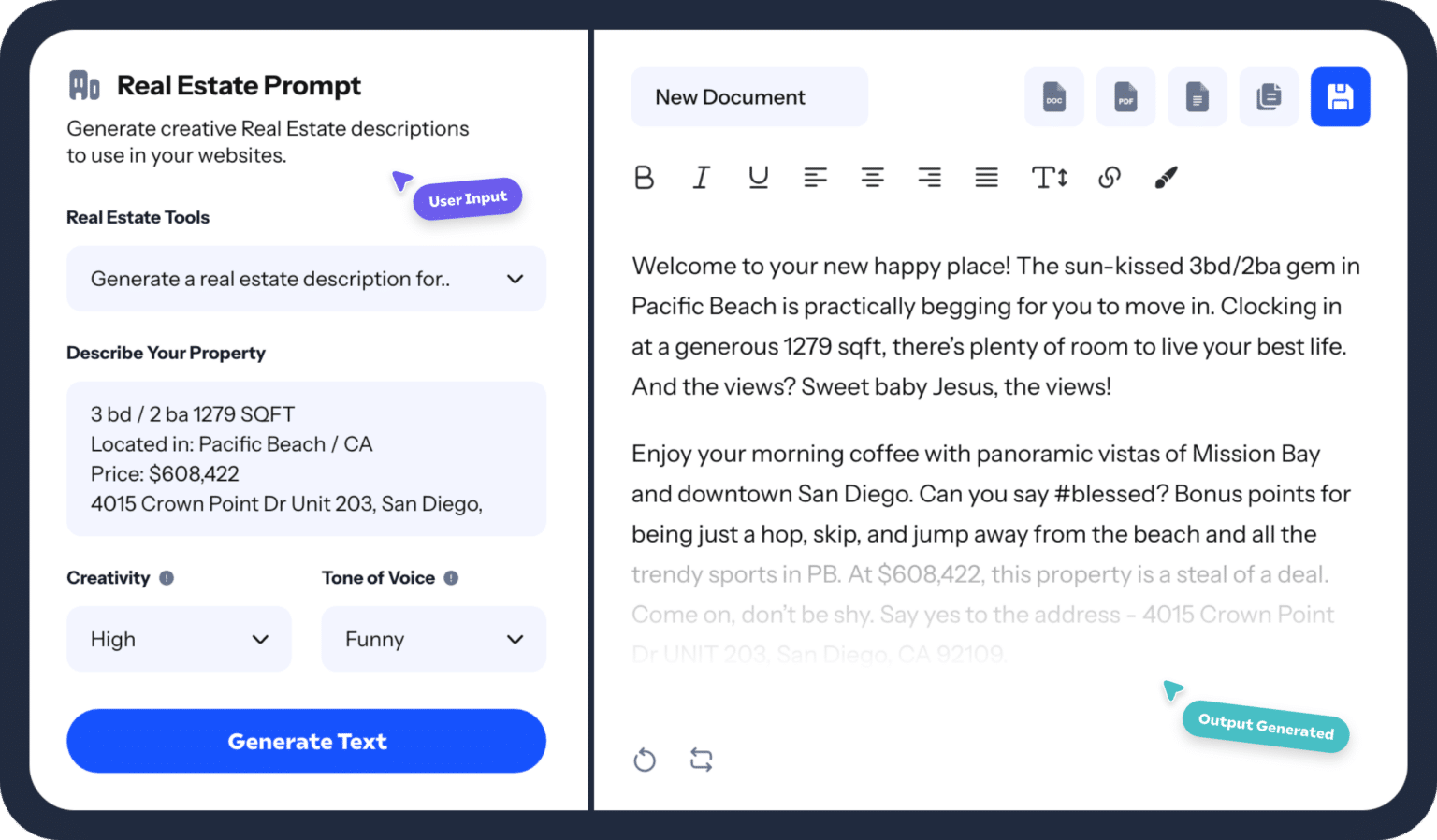Export document as DOC file
The image size is (1437, 840).
click(x=1054, y=96)
